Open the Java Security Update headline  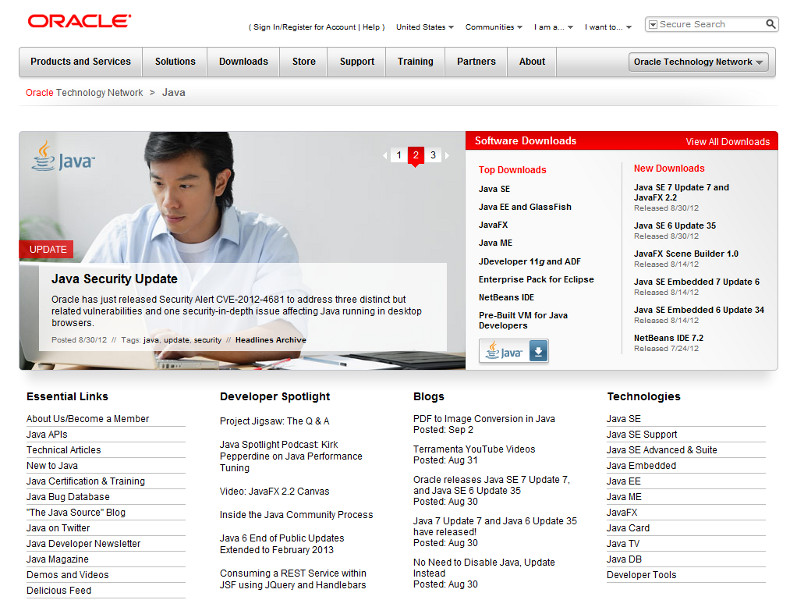[114, 279]
